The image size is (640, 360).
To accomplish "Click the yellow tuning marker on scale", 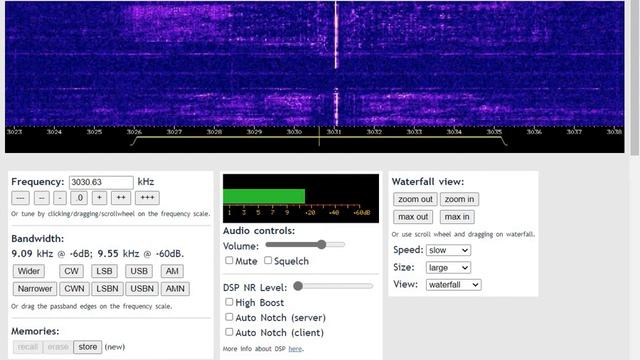I will (319, 136).
